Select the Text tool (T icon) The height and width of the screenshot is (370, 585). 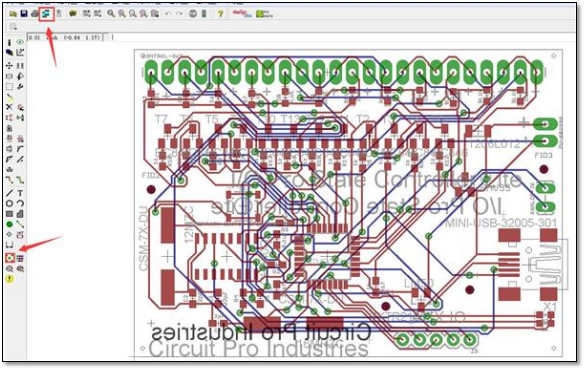pyautogui.click(x=20, y=193)
